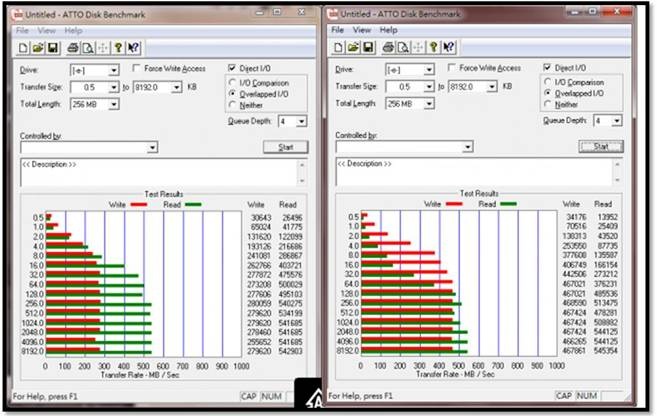Select I/O Comparison radio in left window
Viewport: 657px width, 416px height.
(x=233, y=83)
